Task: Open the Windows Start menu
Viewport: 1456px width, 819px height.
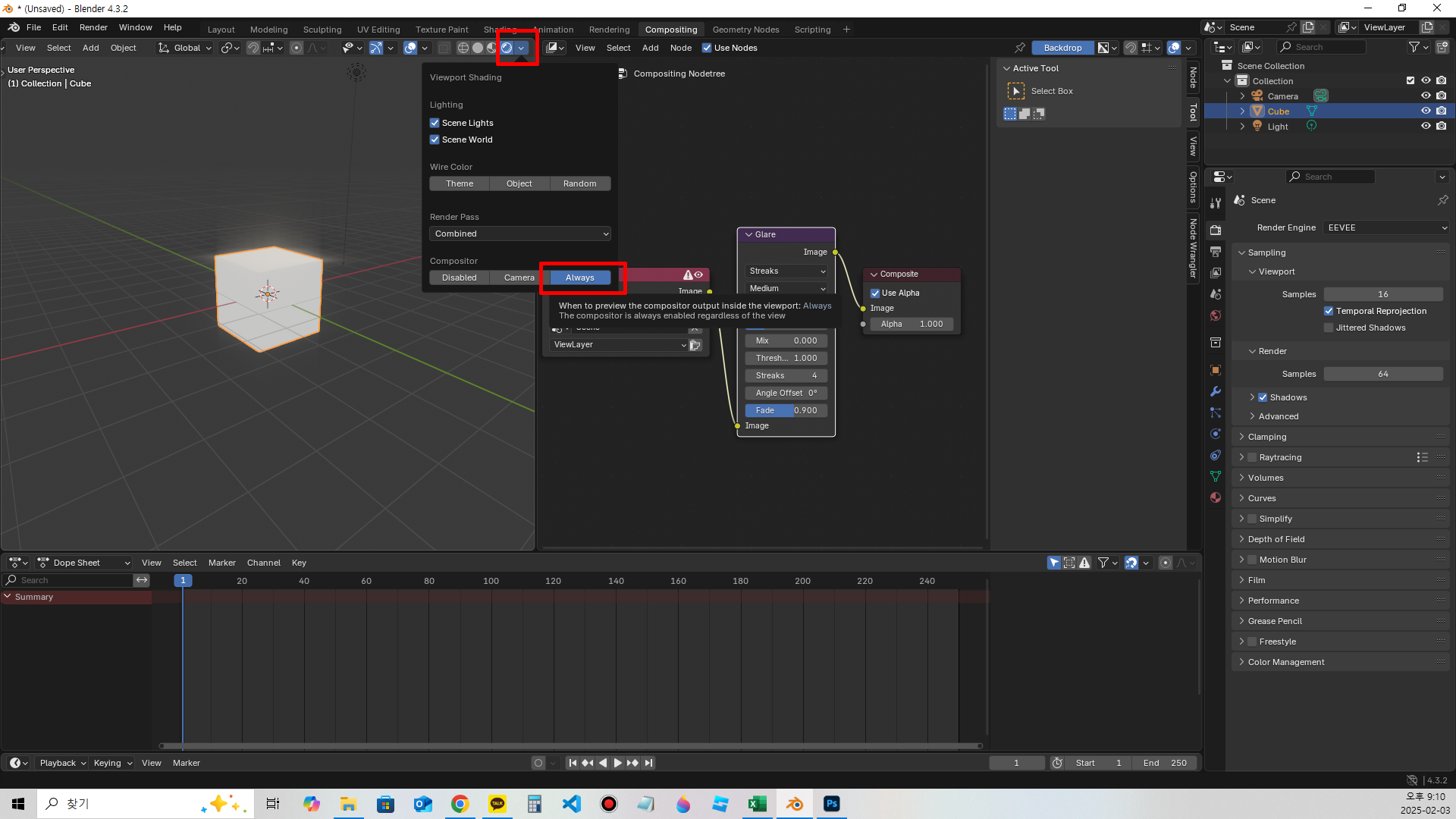Action: [x=18, y=804]
